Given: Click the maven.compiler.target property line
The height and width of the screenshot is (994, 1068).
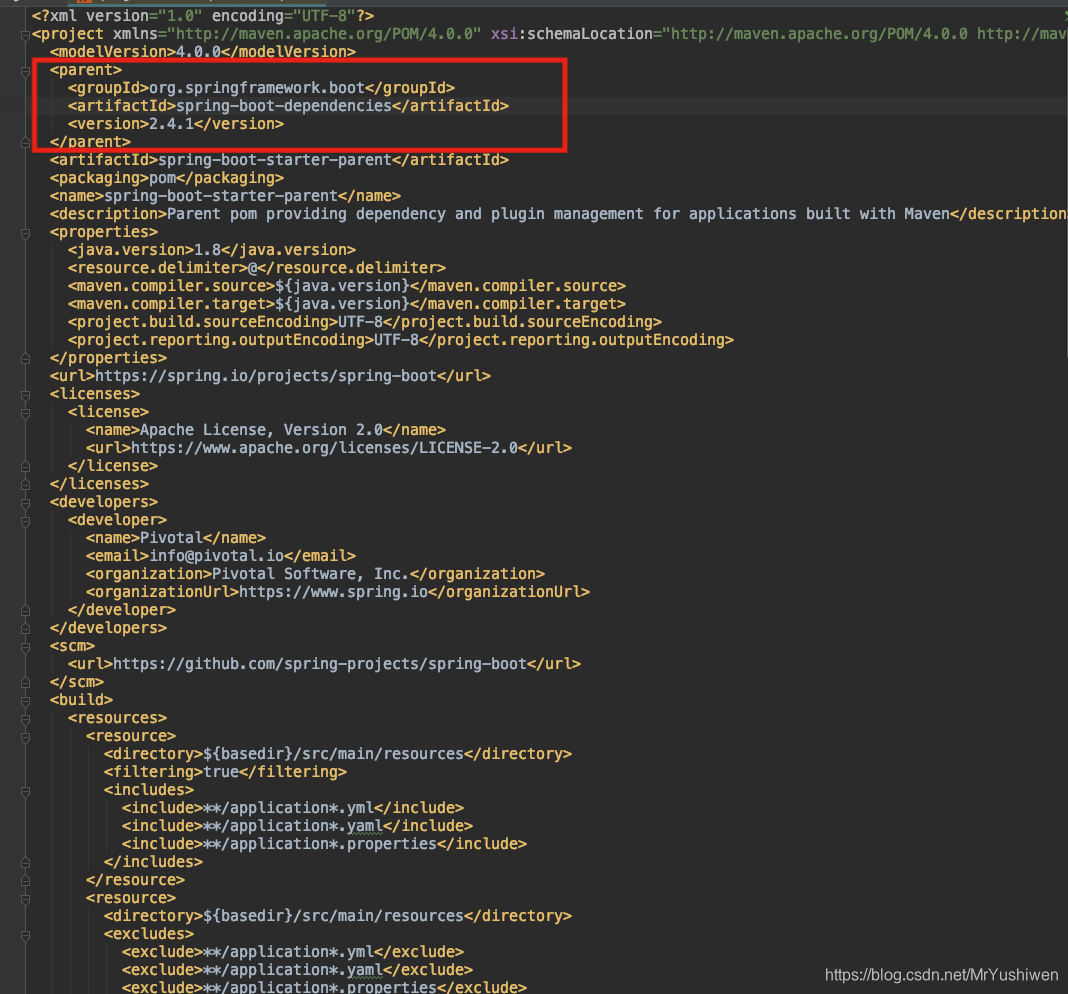Looking at the screenshot, I should [x=347, y=304].
